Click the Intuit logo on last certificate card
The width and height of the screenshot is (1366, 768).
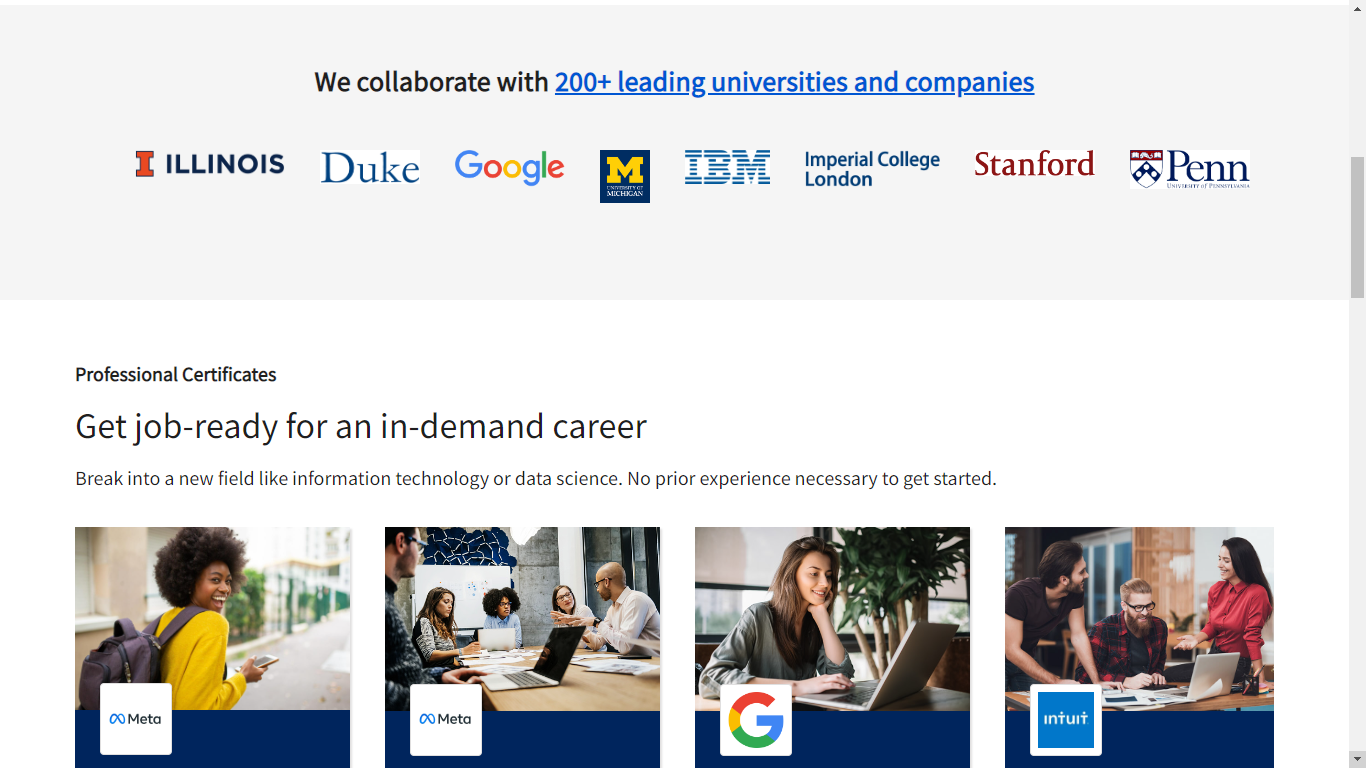pyautogui.click(x=1065, y=718)
